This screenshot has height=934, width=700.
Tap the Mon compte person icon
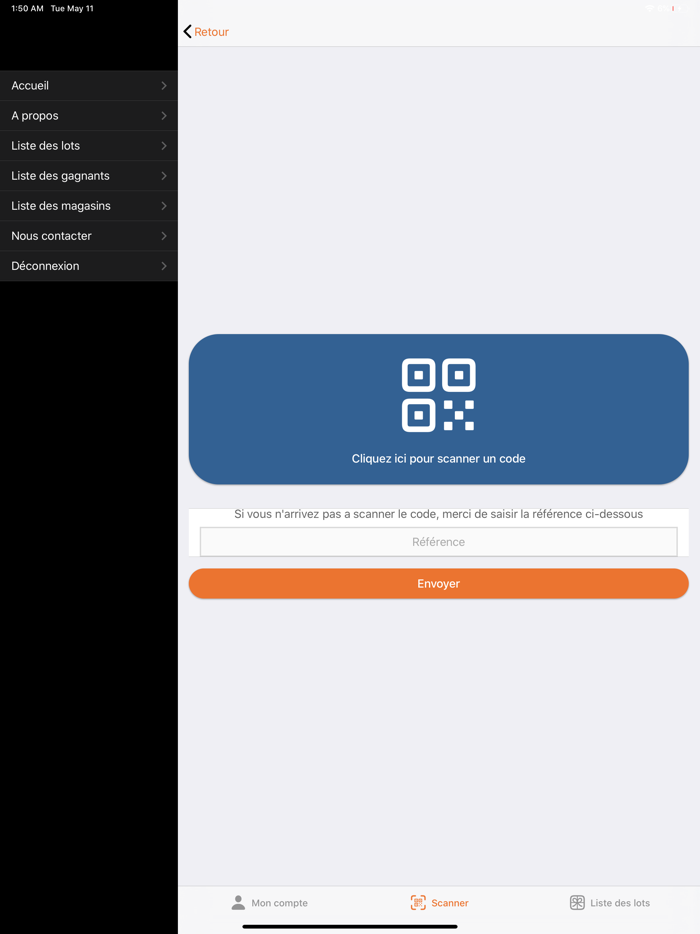click(238, 903)
